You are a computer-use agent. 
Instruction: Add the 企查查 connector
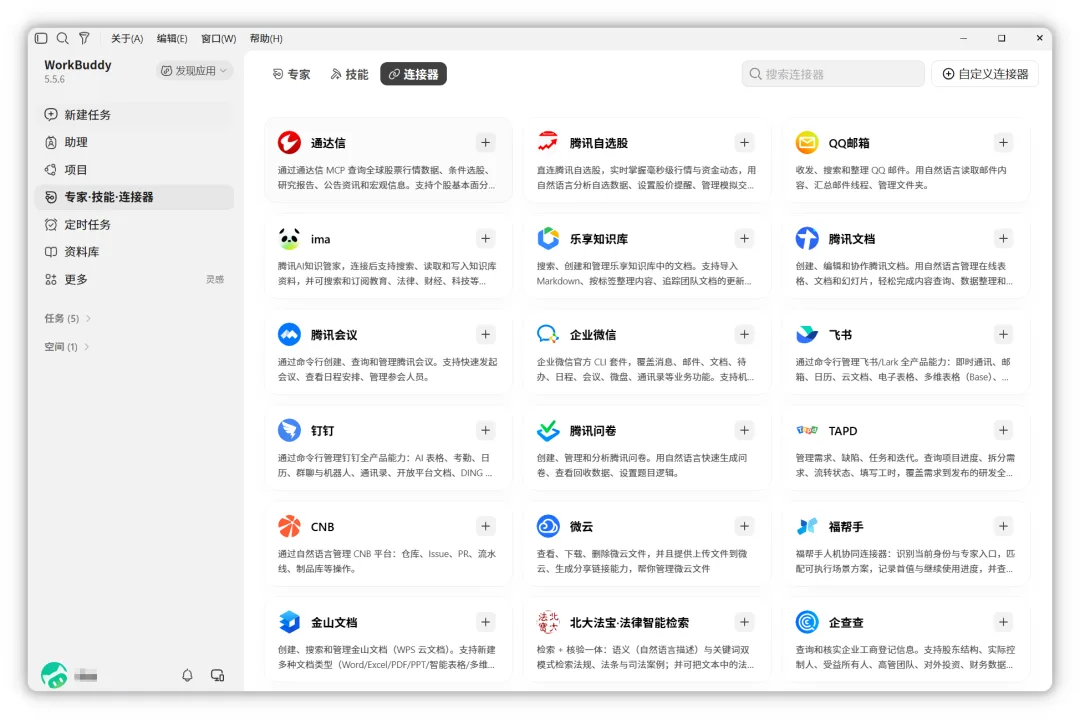[1004, 622]
